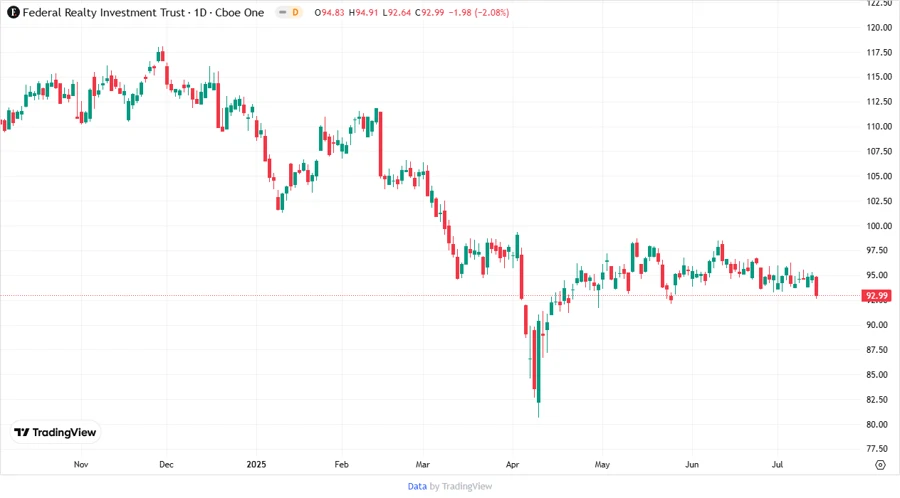Click the 107.50 price axis label
This screenshot has width=900, height=498.
coord(879,151)
